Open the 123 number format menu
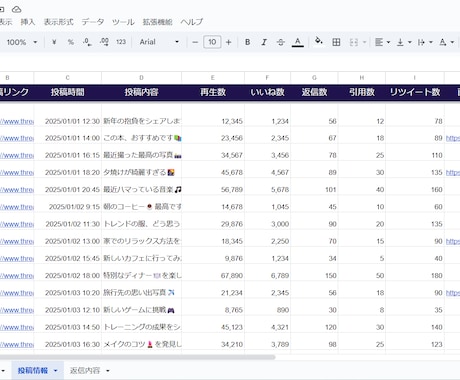 [x=121, y=42]
